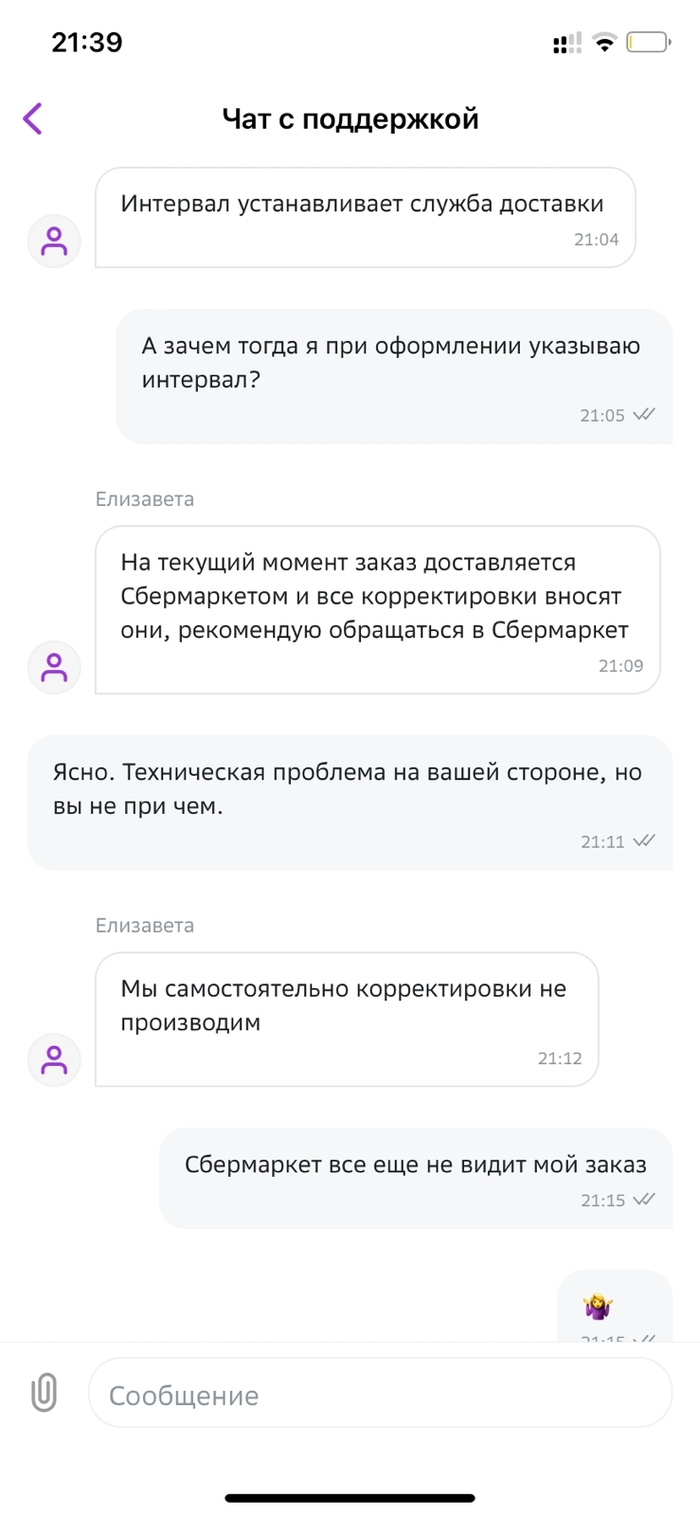Tap the support avatar beside the 21:04 message
Viewport: 700px width, 1516px height.
click(54, 241)
